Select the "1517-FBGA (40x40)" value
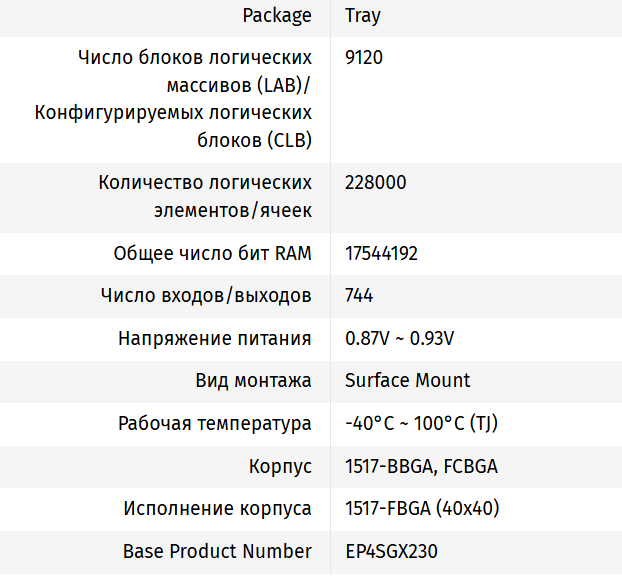This screenshot has width=622, height=584. click(422, 509)
